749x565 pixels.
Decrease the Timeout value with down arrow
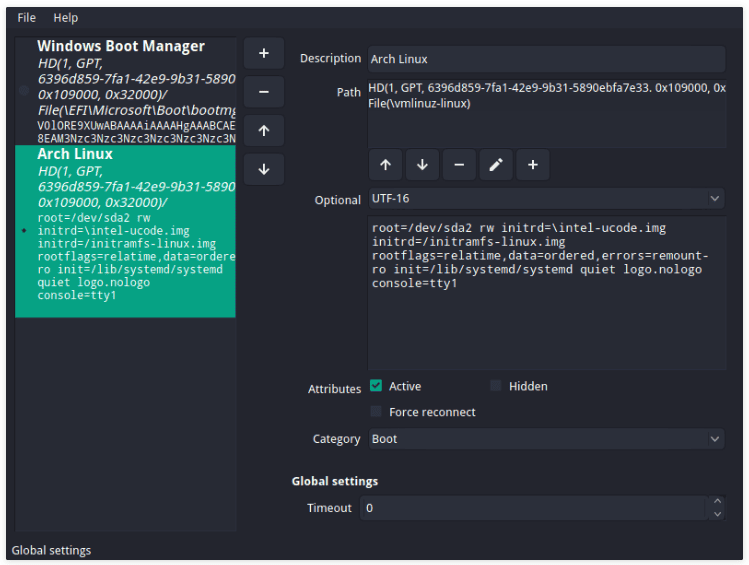[717, 514]
